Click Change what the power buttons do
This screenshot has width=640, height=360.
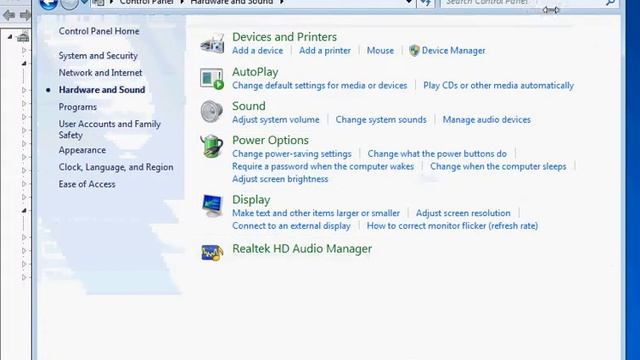click(x=437, y=154)
